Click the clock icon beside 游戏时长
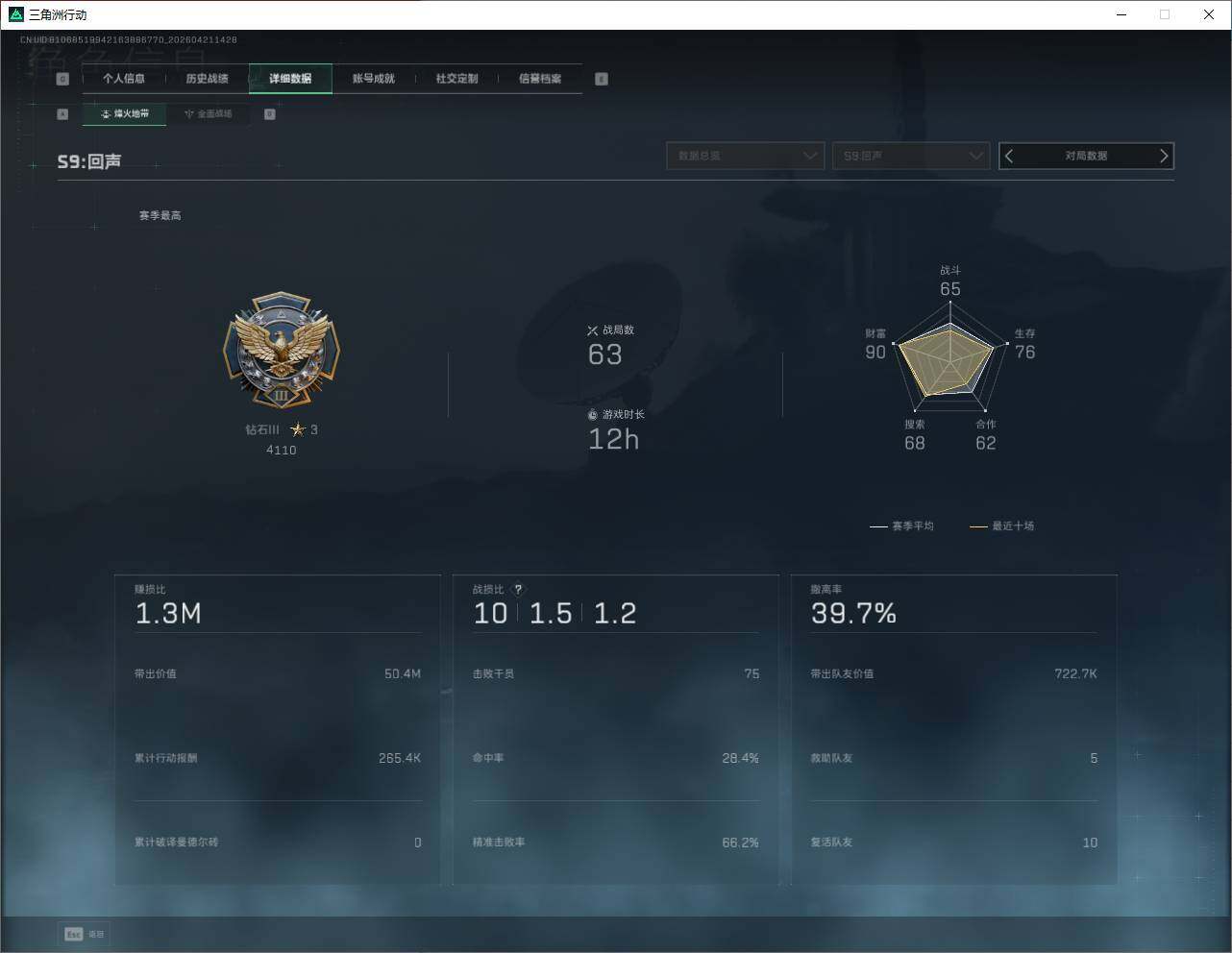Image resolution: width=1232 pixels, height=953 pixels. [x=593, y=415]
